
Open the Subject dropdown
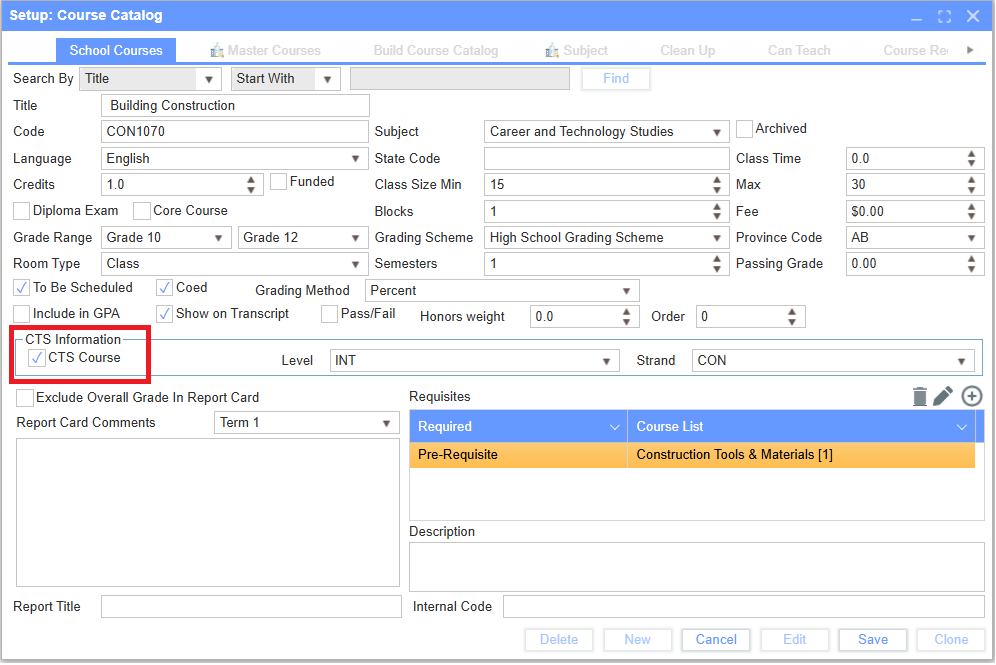tap(717, 132)
